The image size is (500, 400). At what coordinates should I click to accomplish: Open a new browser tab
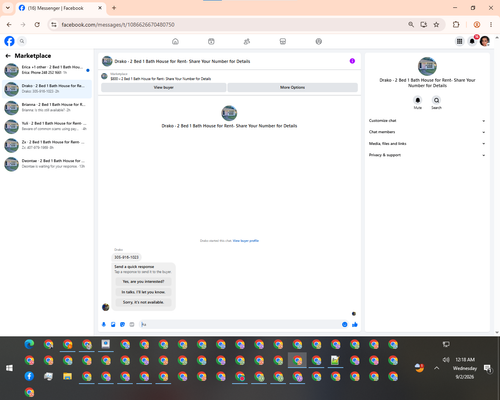(114, 8)
